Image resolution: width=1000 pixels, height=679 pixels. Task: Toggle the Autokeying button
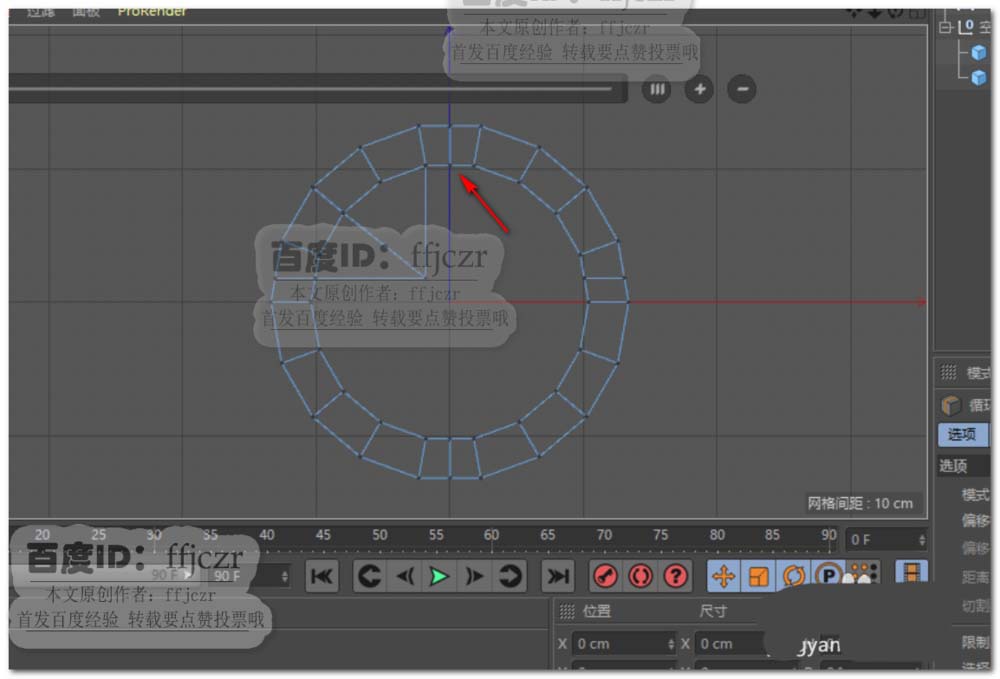(x=640, y=576)
